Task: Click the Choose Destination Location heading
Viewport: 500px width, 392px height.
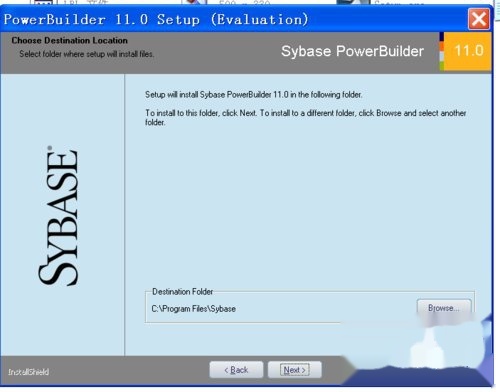Action: 69,40
